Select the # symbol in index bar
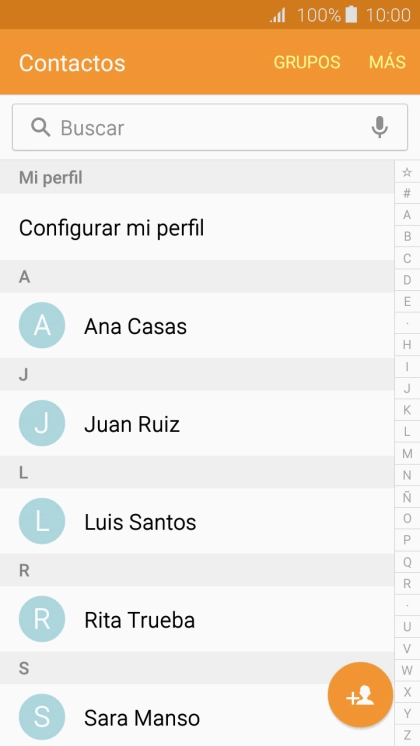This screenshot has height=746, width=420. pyautogui.click(x=407, y=193)
